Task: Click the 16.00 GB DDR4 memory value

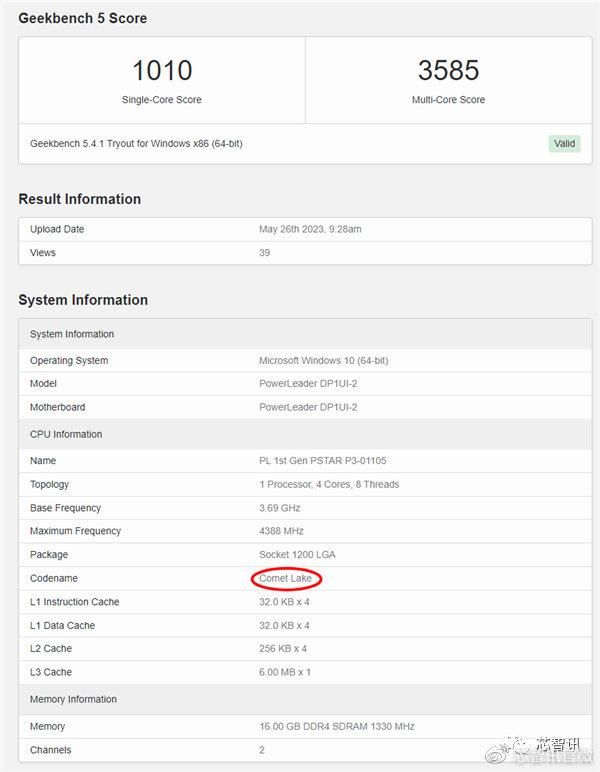Action: pos(336,726)
